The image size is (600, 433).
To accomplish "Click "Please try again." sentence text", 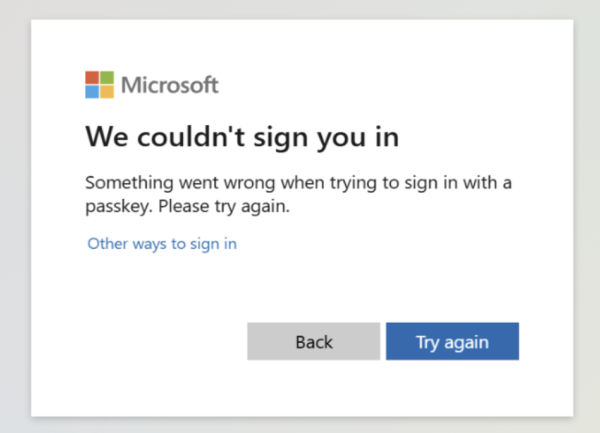I will [224, 207].
